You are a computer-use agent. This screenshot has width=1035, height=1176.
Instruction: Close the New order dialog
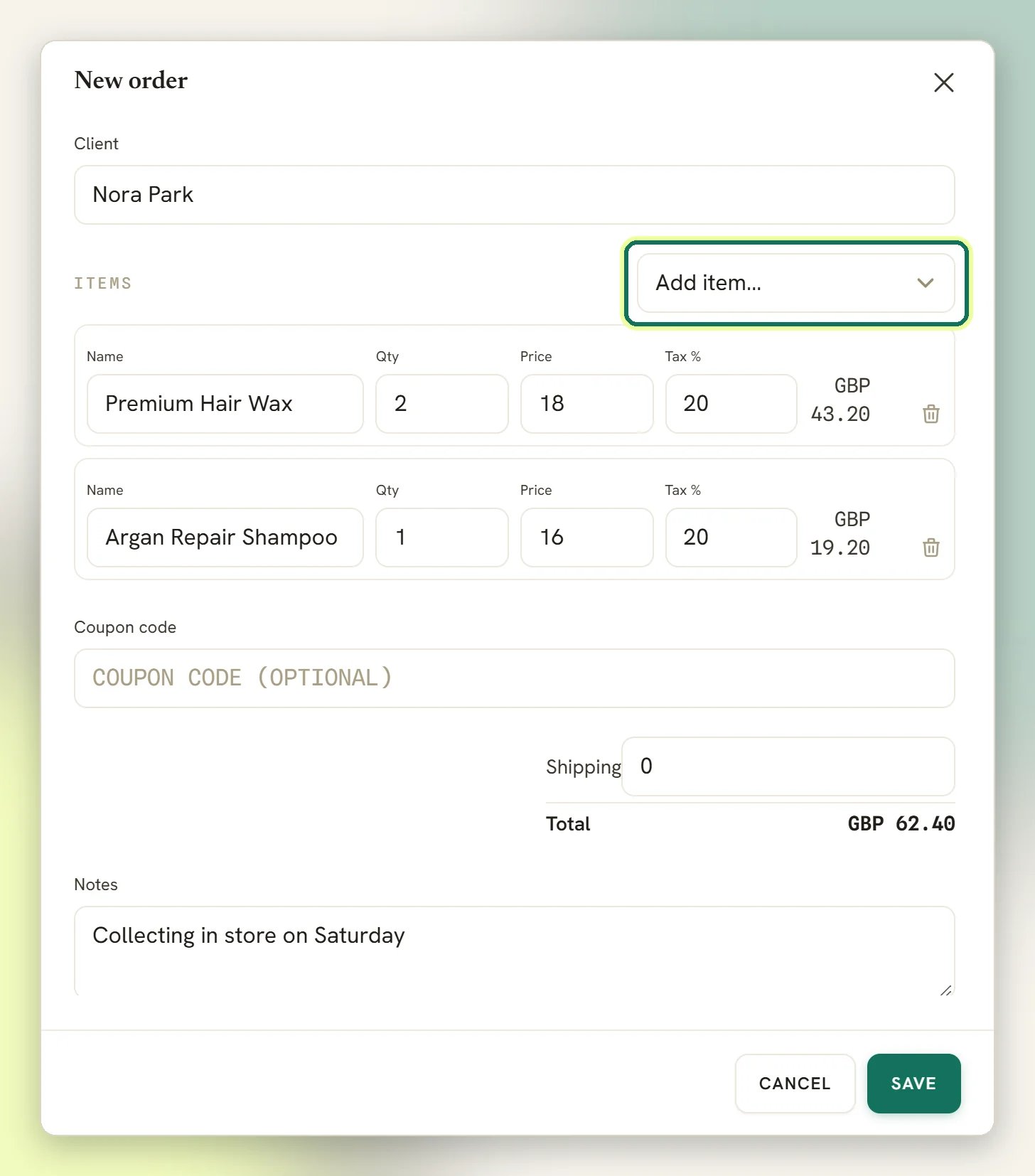(x=943, y=82)
